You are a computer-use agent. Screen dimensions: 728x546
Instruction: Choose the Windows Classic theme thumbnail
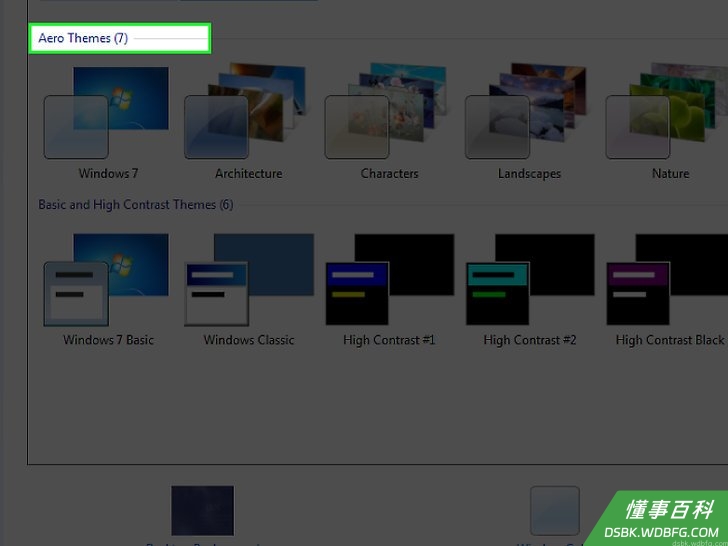[249, 280]
